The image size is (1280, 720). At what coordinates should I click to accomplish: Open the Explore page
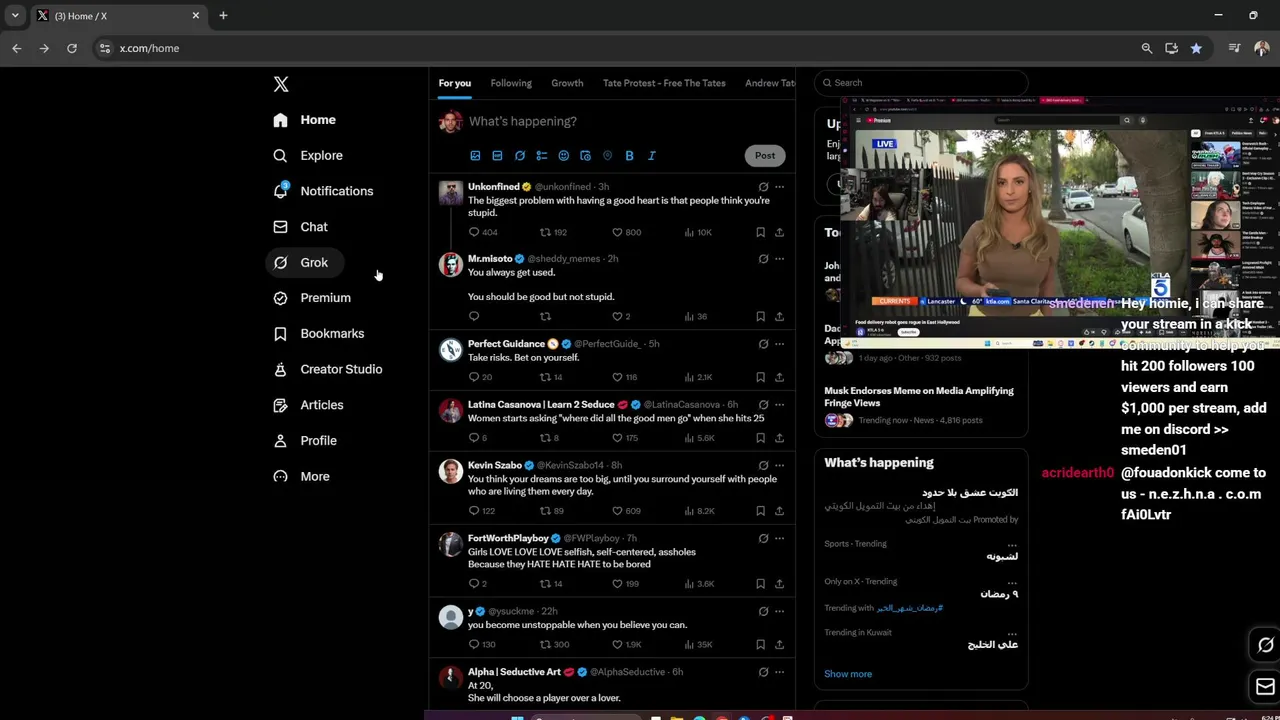(x=308, y=155)
